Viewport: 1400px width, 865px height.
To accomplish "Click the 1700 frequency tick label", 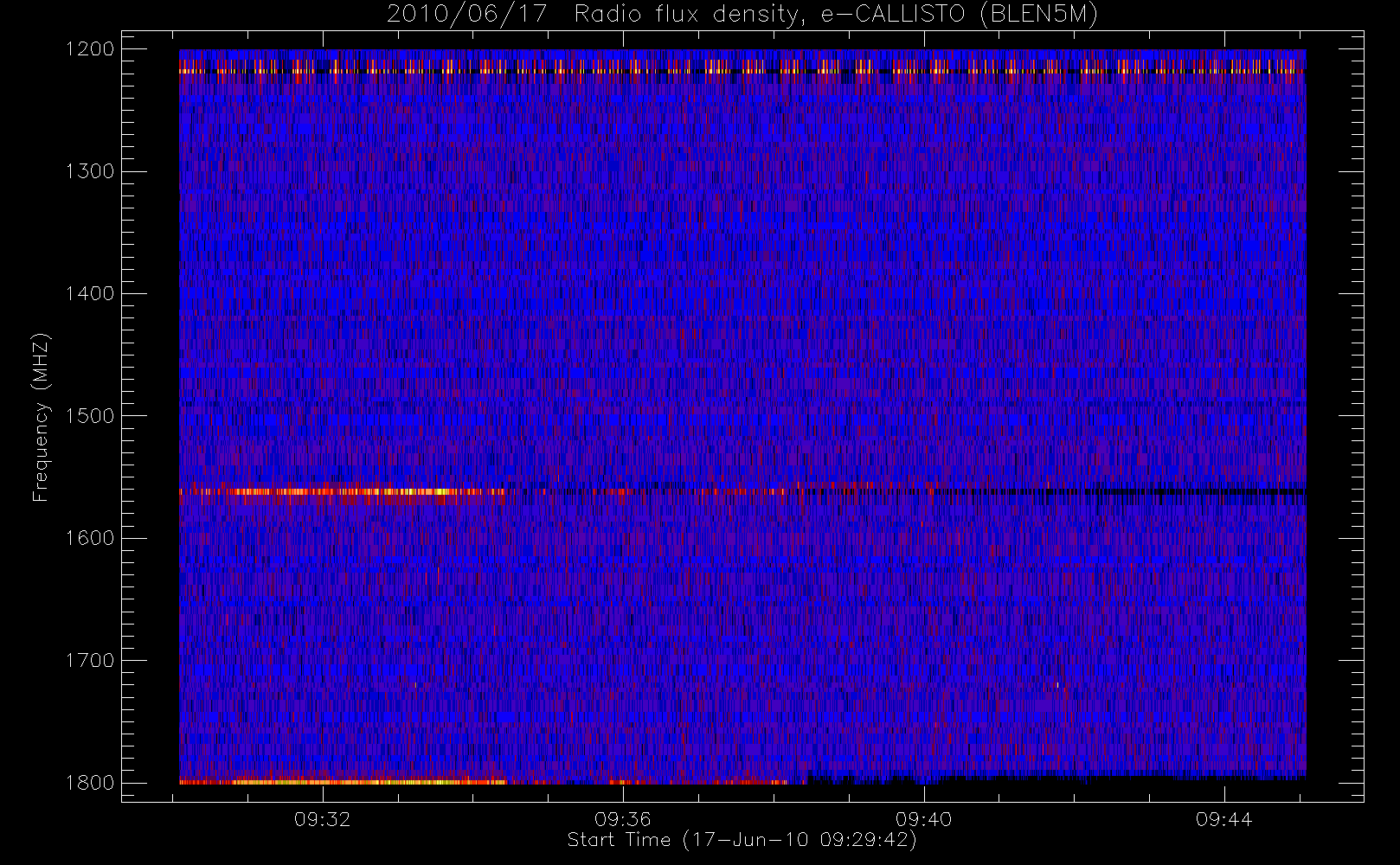I will 90,661.
